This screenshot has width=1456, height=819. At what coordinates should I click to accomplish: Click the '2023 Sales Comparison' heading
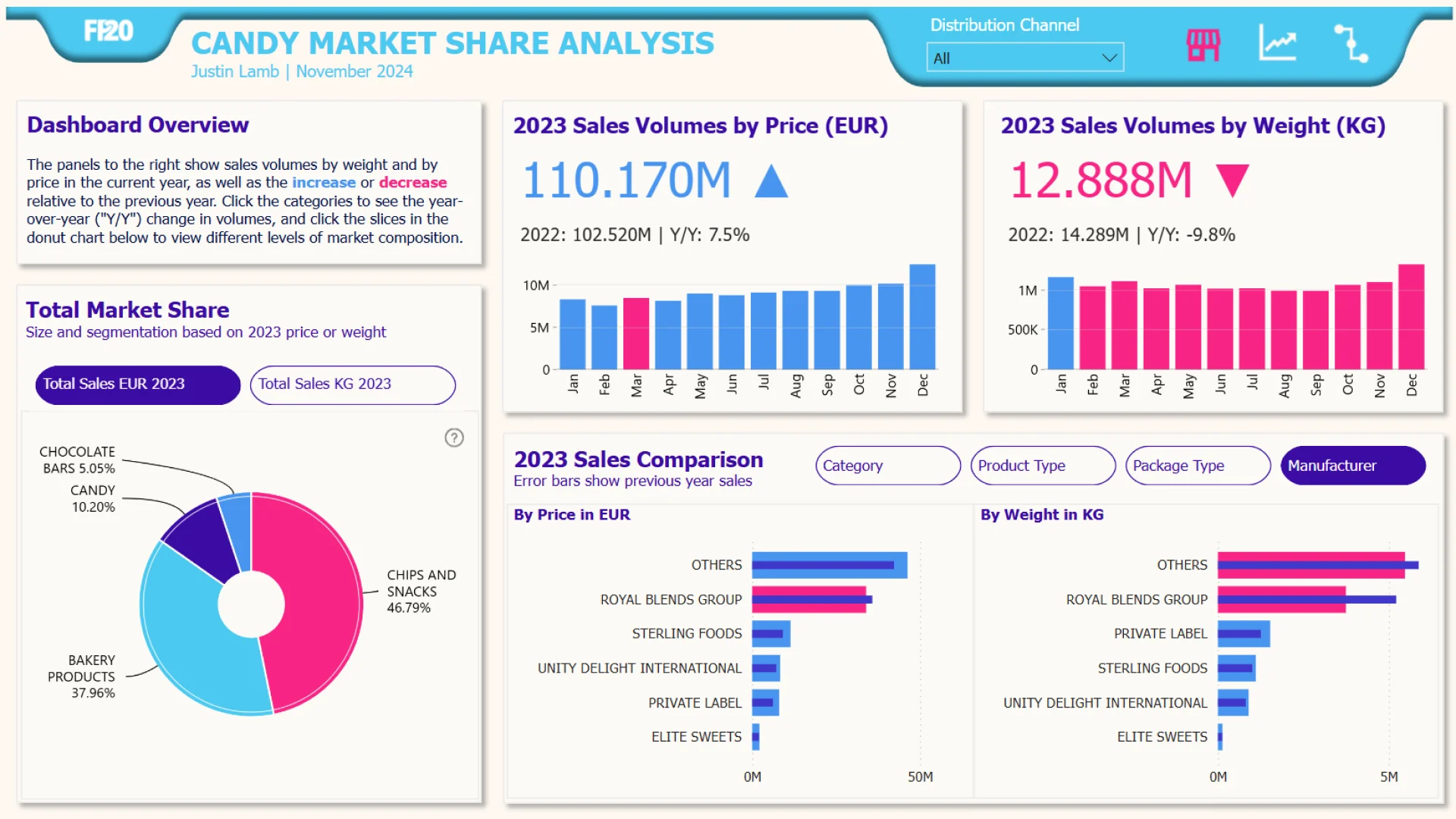(x=639, y=460)
